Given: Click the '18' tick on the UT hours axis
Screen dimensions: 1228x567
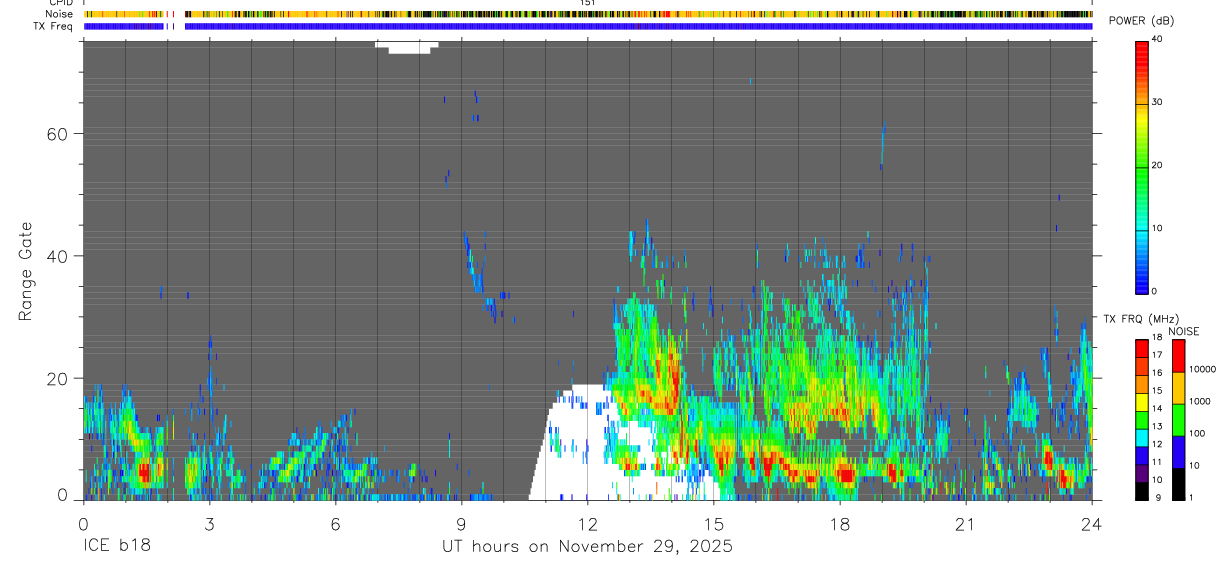Looking at the screenshot, I should click(x=840, y=523).
